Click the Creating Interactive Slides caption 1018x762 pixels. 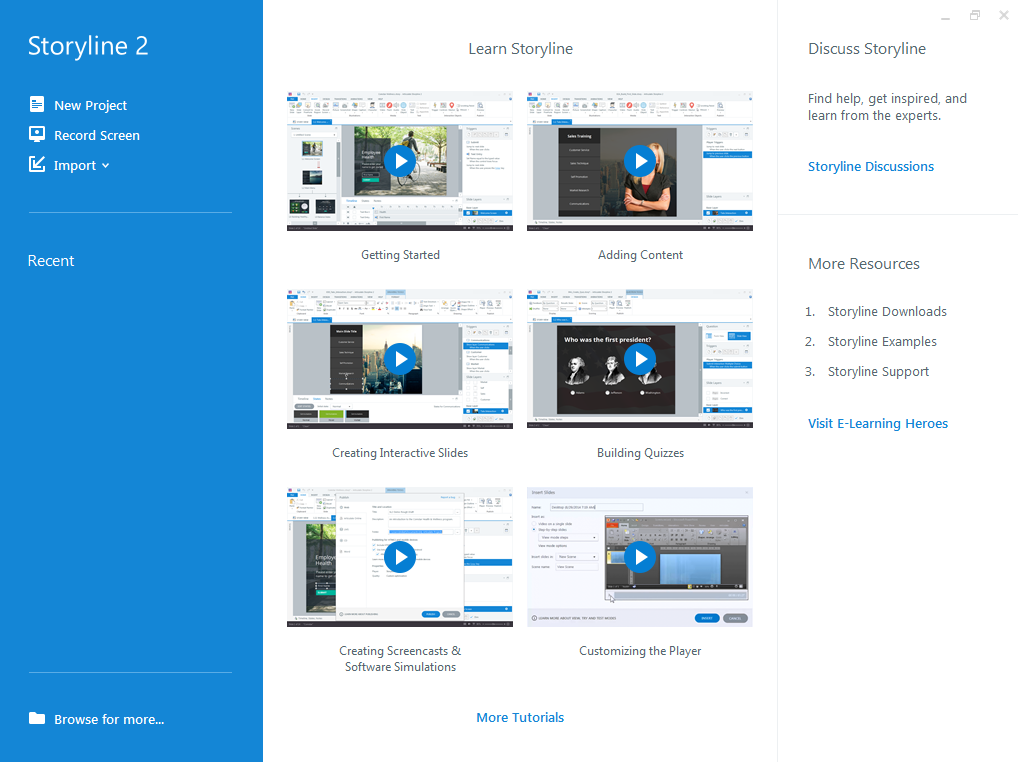(x=400, y=453)
